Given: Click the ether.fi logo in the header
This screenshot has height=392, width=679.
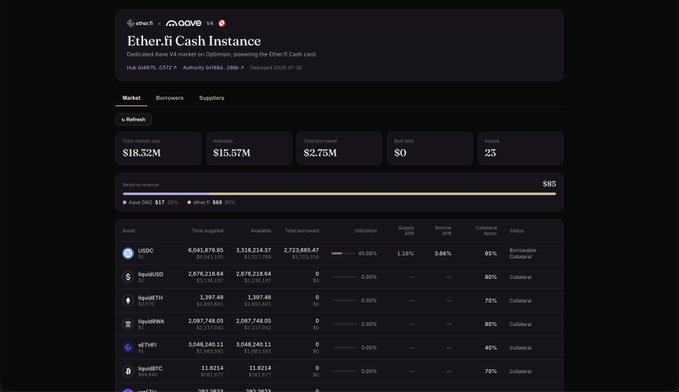Looking at the screenshot, I should click(139, 23).
